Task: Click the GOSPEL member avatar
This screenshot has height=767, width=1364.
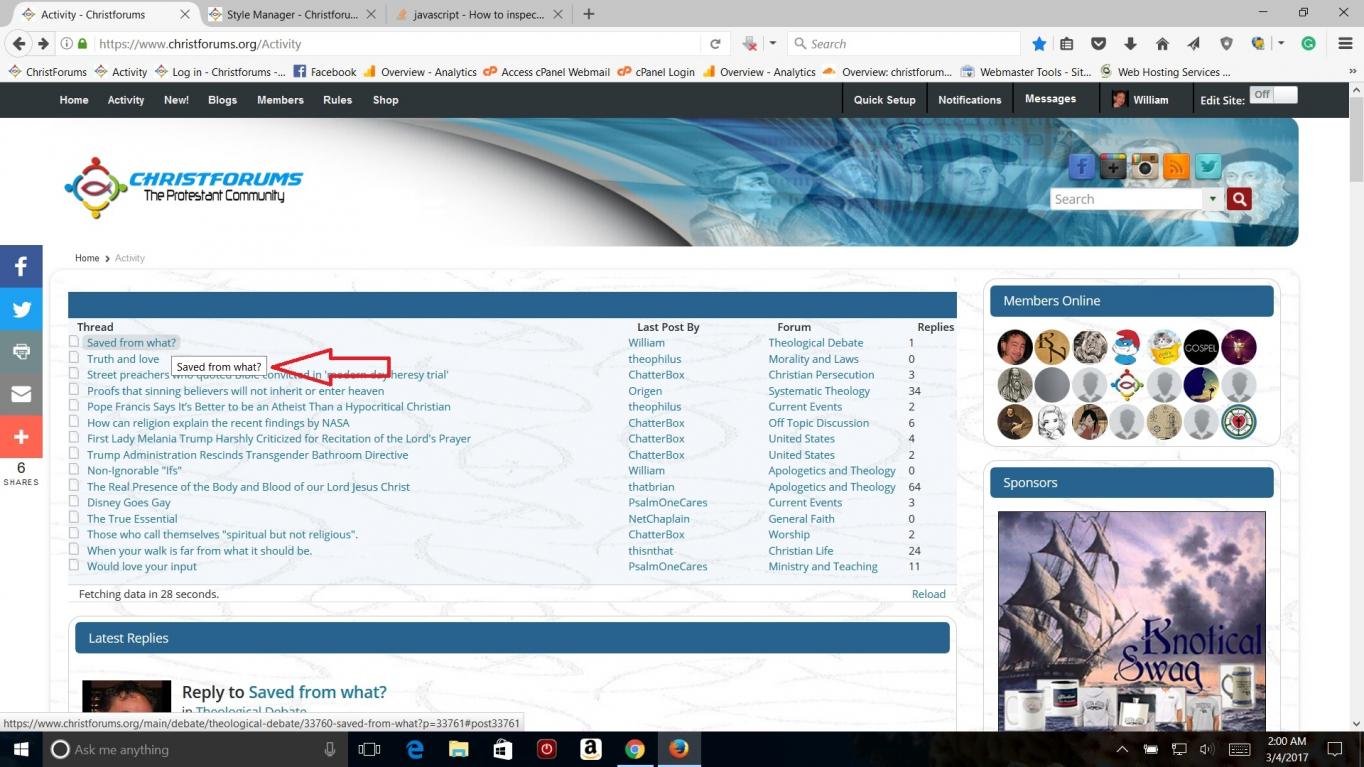Action: pyautogui.click(x=1201, y=347)
